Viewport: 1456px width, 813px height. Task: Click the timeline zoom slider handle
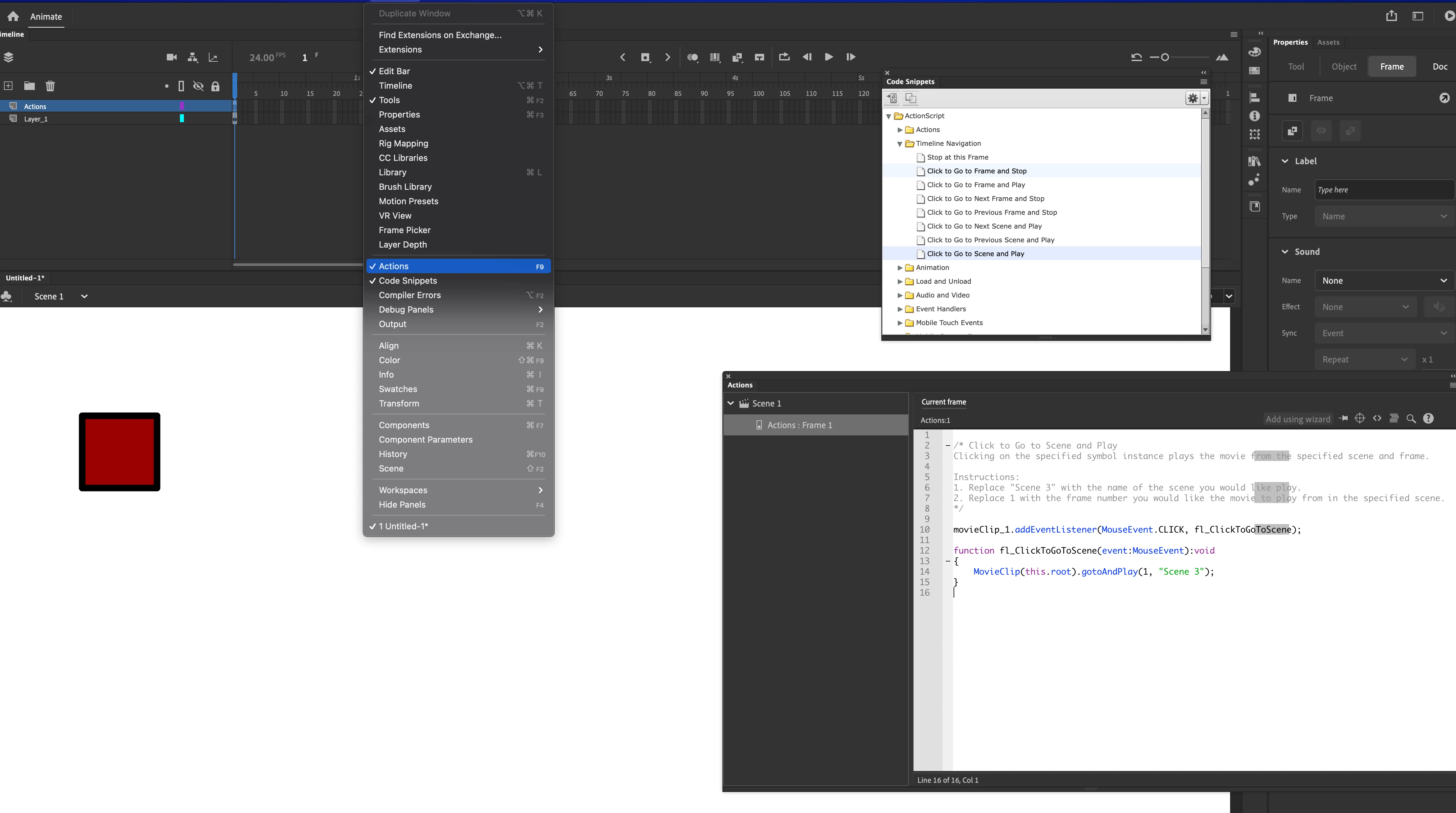(1165, 57)
